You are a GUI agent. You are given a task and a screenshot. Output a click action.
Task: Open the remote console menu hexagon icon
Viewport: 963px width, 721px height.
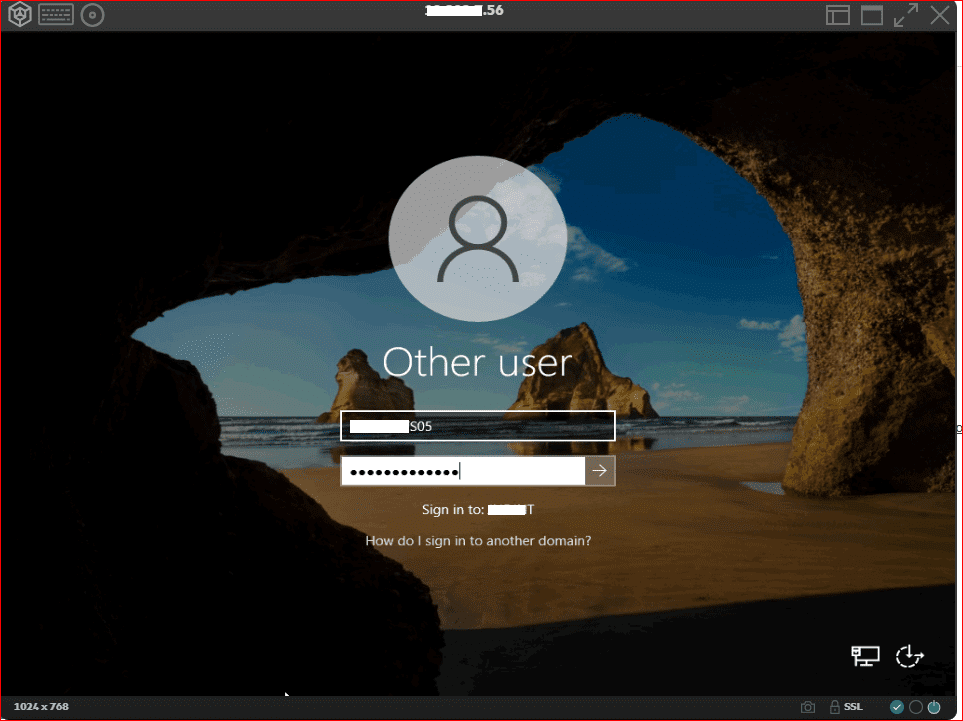tap(20, 15)
